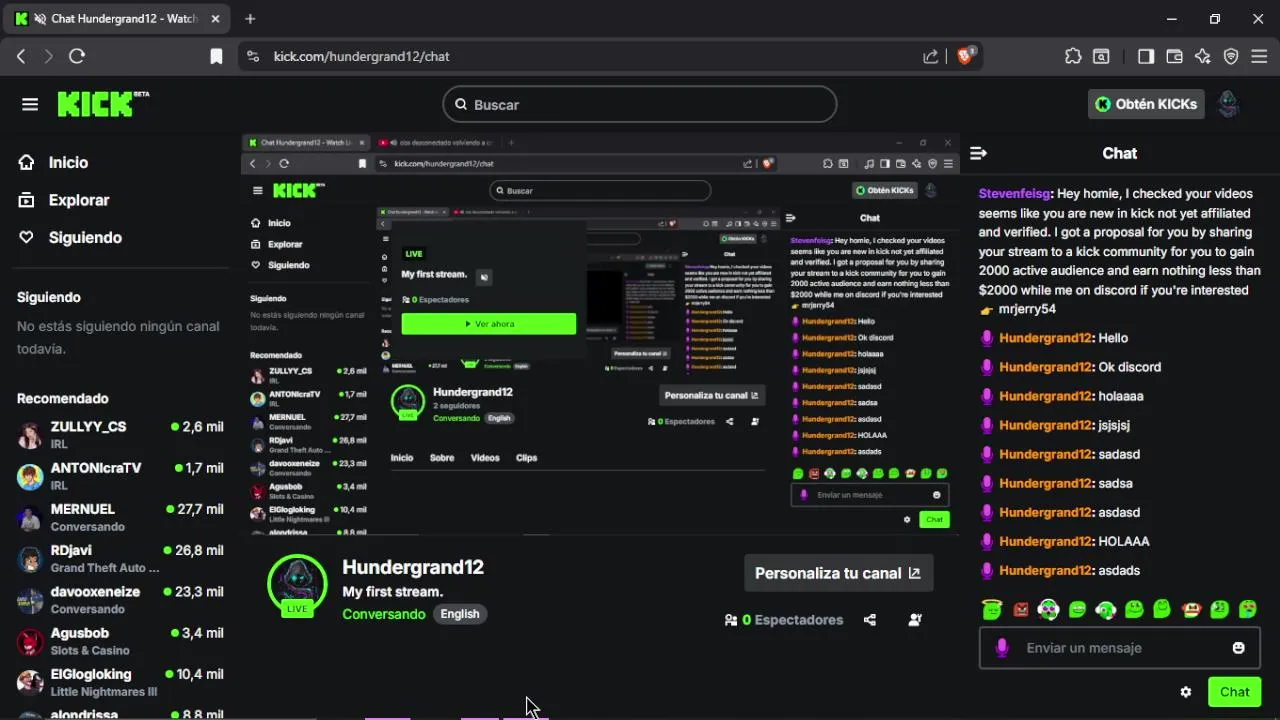Click the stream video preview area
This screenshot has height=720, width=1280.
click(x=600, y=333)
